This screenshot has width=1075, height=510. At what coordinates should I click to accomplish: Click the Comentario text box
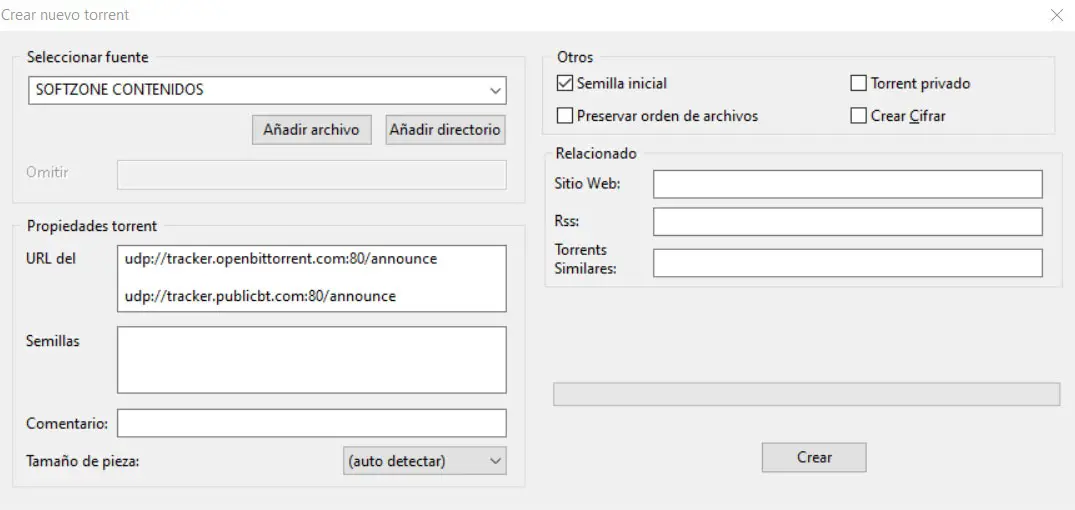(311, 423)
